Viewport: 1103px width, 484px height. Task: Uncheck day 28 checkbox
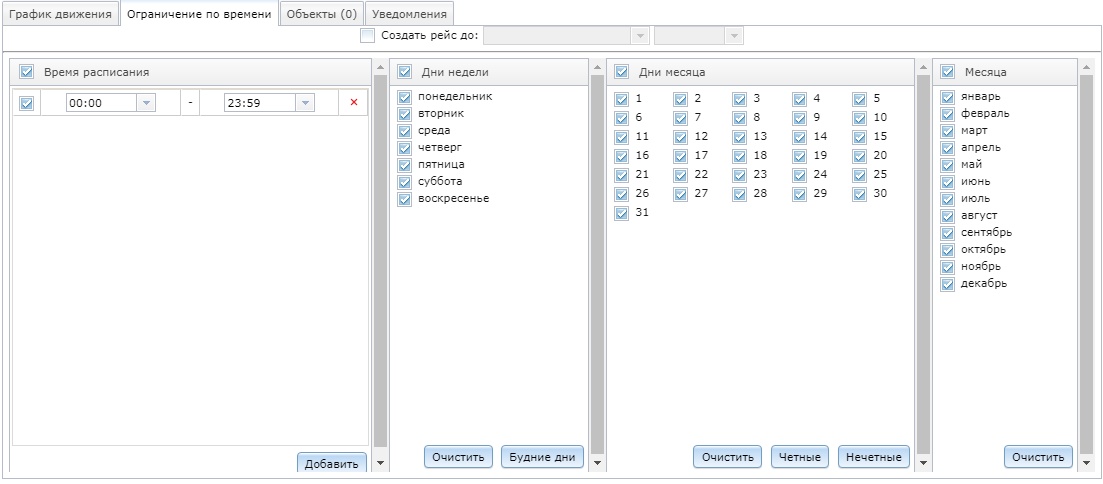[739, 194]
